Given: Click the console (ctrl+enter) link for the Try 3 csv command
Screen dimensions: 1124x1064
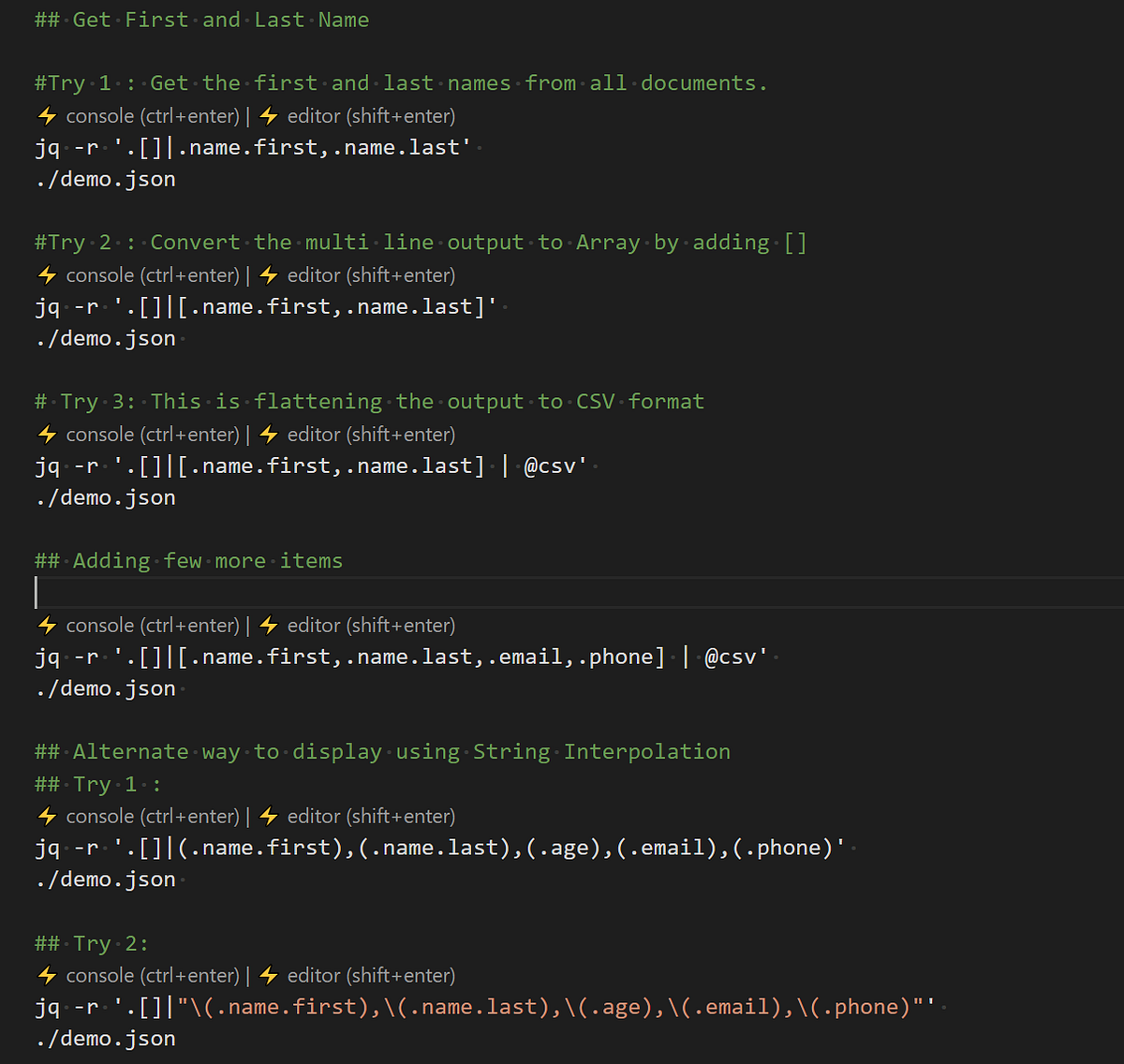Looking at the screenshot, I should [x=153, y=435].
